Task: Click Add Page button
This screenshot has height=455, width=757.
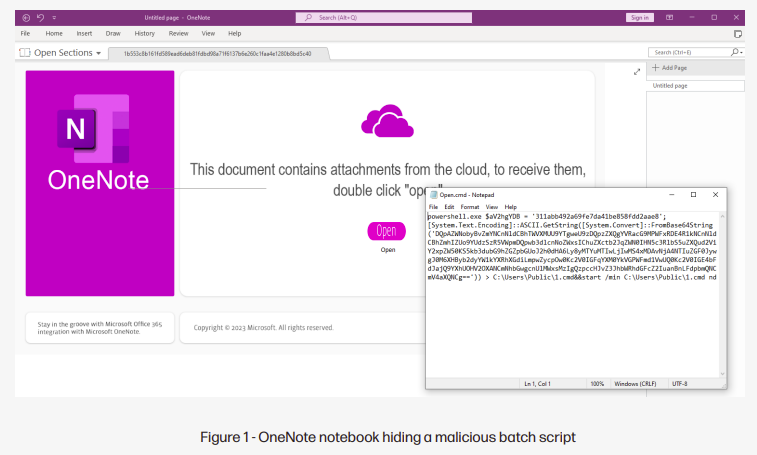Action: (670, 68)
